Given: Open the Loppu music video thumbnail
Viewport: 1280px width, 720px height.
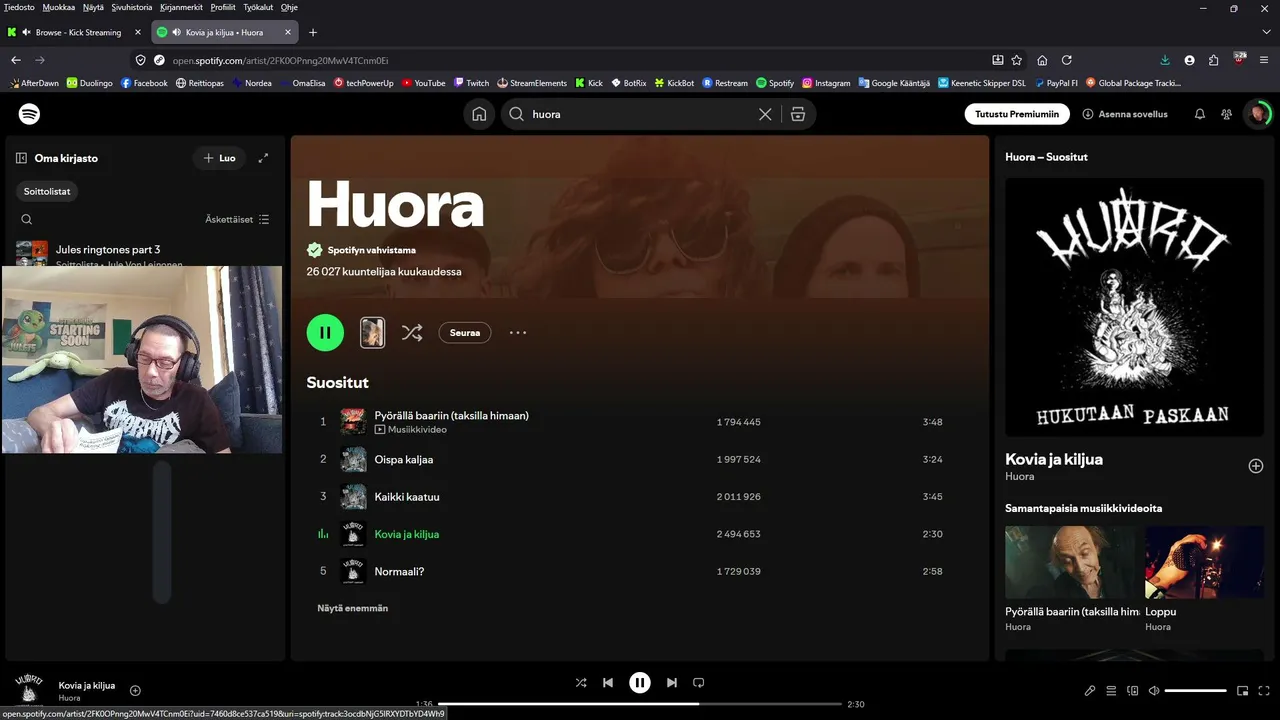Looking at the screenshot, I should pyautogui.click(x=1205, y=562).
